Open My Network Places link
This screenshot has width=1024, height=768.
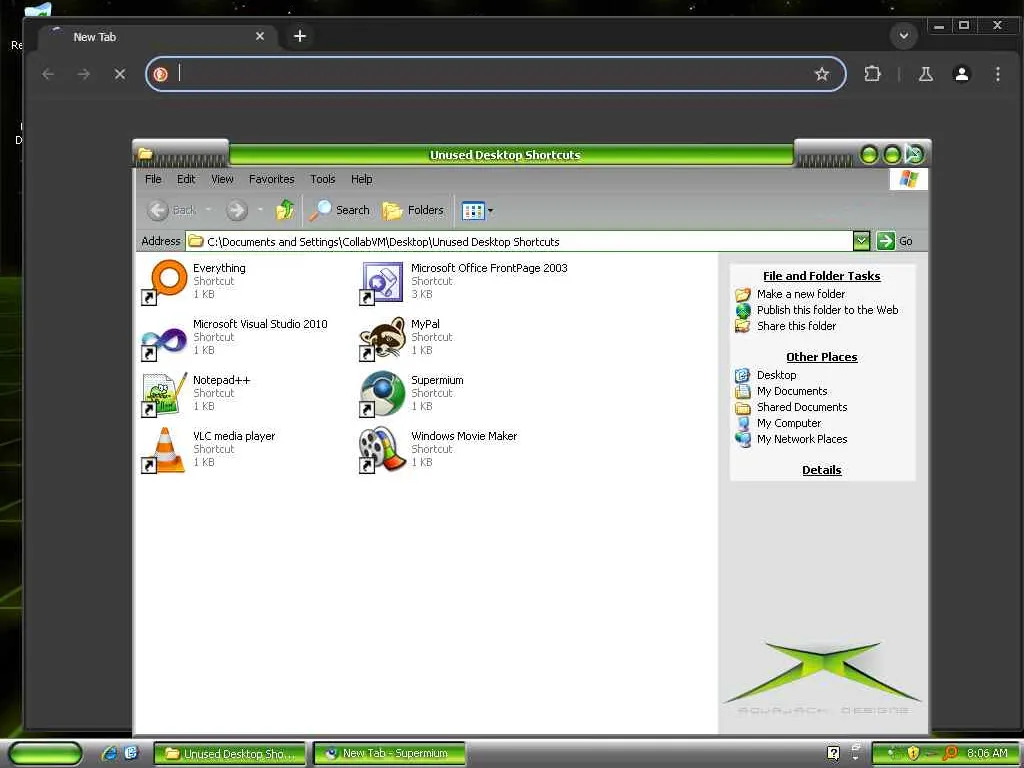(x=802, y=439)
